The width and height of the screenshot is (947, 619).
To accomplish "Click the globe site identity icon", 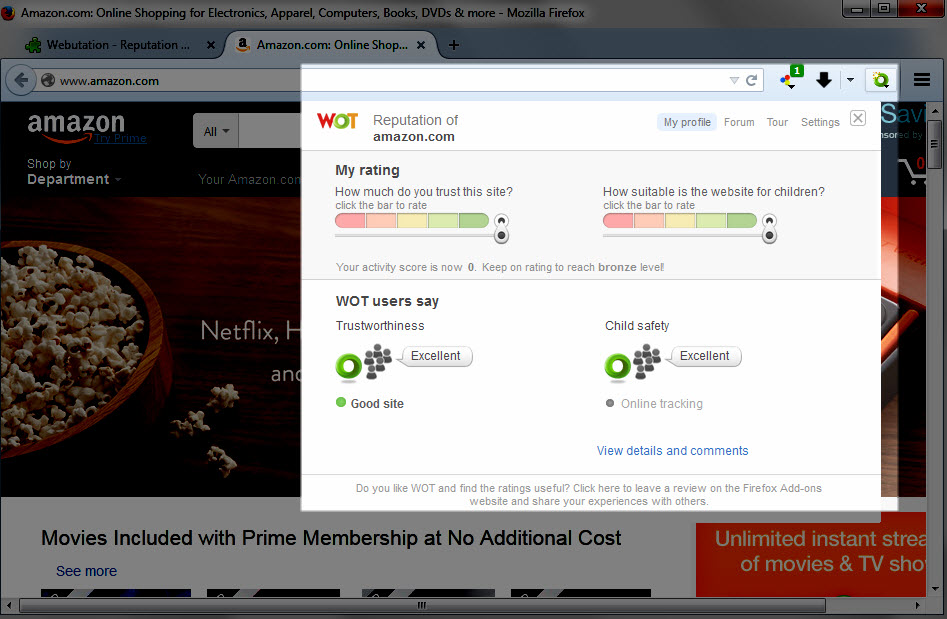I will coord(48,80).
